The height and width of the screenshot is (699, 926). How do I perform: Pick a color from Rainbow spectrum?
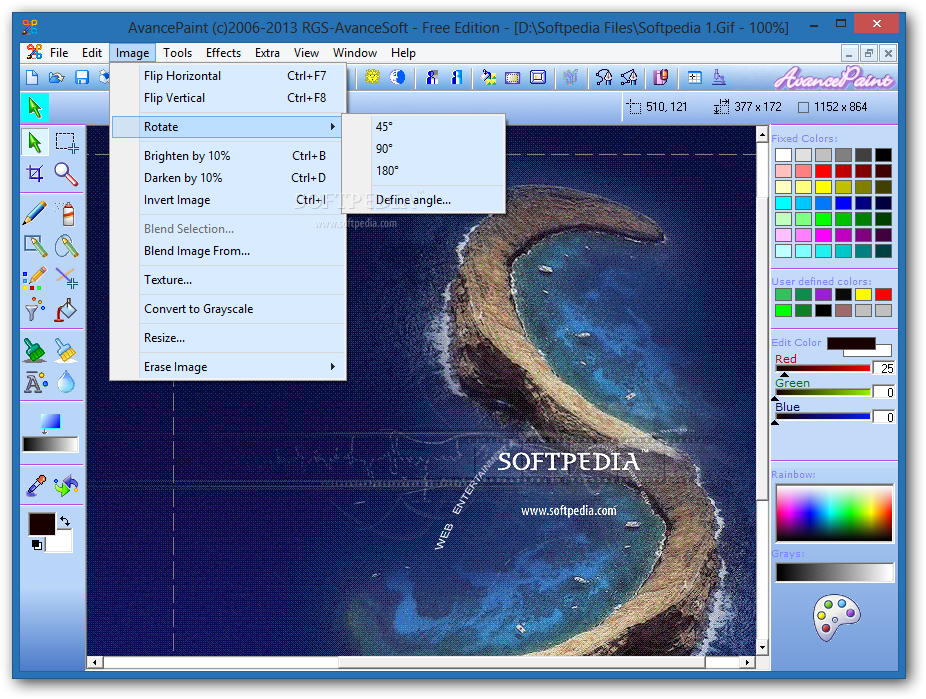tap(834, 513)
